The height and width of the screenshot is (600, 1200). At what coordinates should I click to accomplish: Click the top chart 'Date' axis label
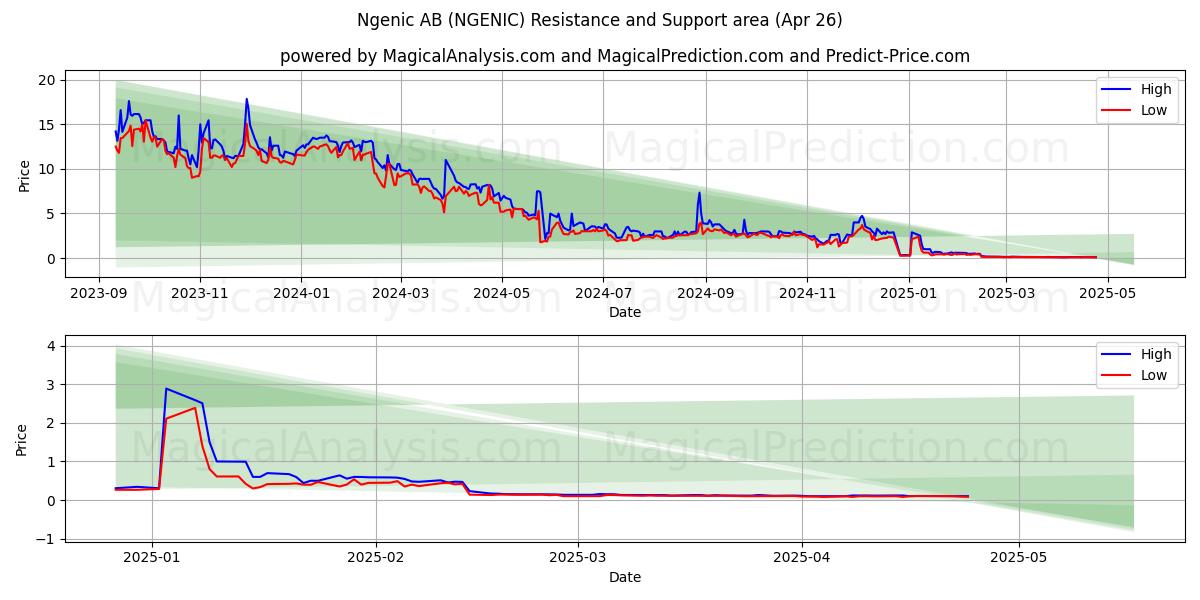tap(625, 312)
